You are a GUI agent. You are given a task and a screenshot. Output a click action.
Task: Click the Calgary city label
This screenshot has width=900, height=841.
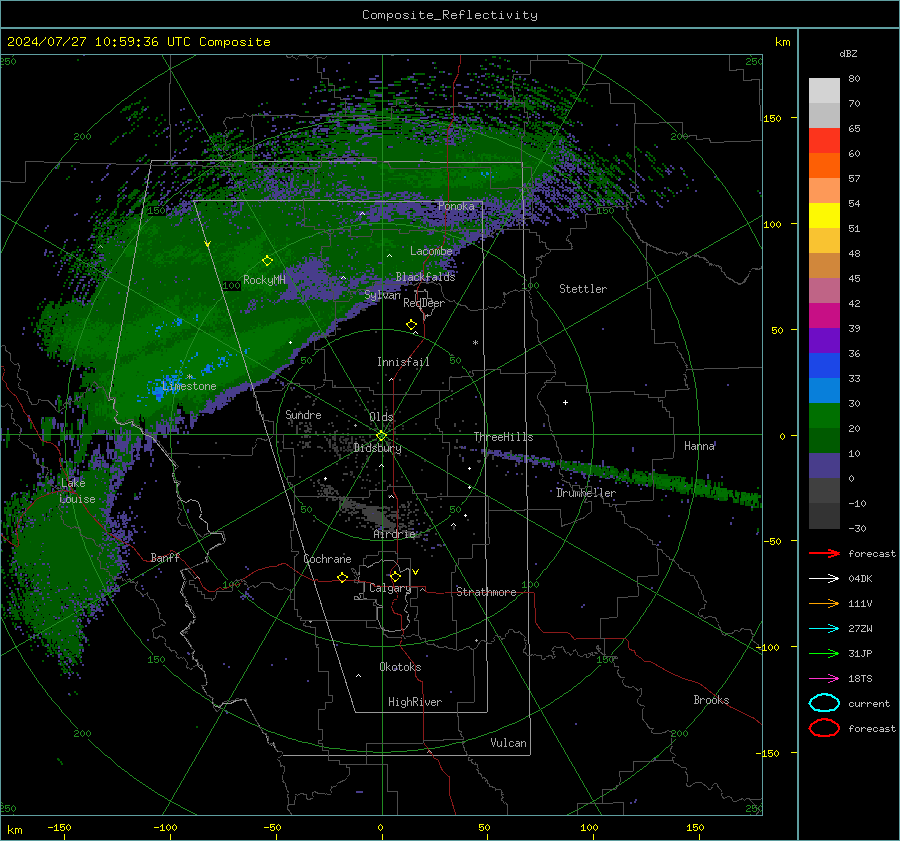390,588
